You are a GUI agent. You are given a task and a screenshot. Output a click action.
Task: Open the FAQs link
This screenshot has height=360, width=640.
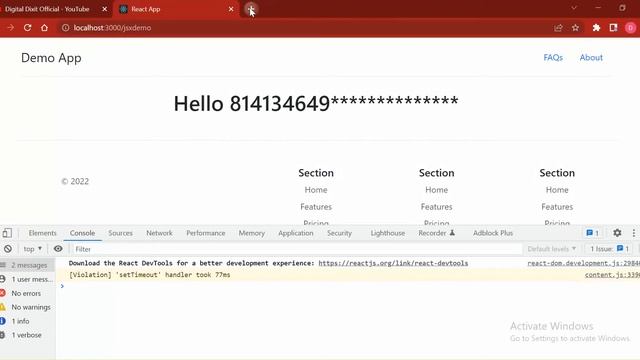[553, 58]
